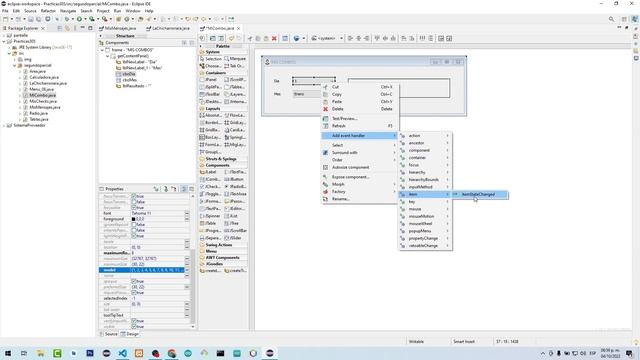Select cboMes in the Components tree
The width and height of the screenshot is (640, 360).
[129, 80]
